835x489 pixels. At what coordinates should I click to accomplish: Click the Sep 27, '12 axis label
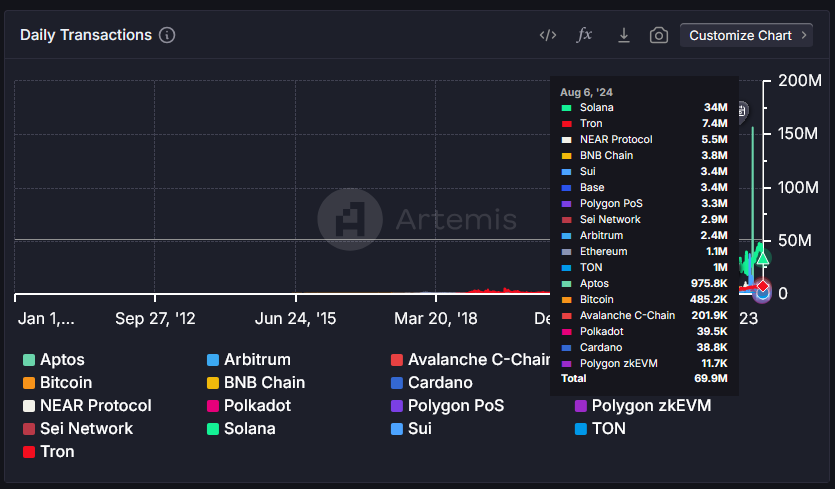155,319
